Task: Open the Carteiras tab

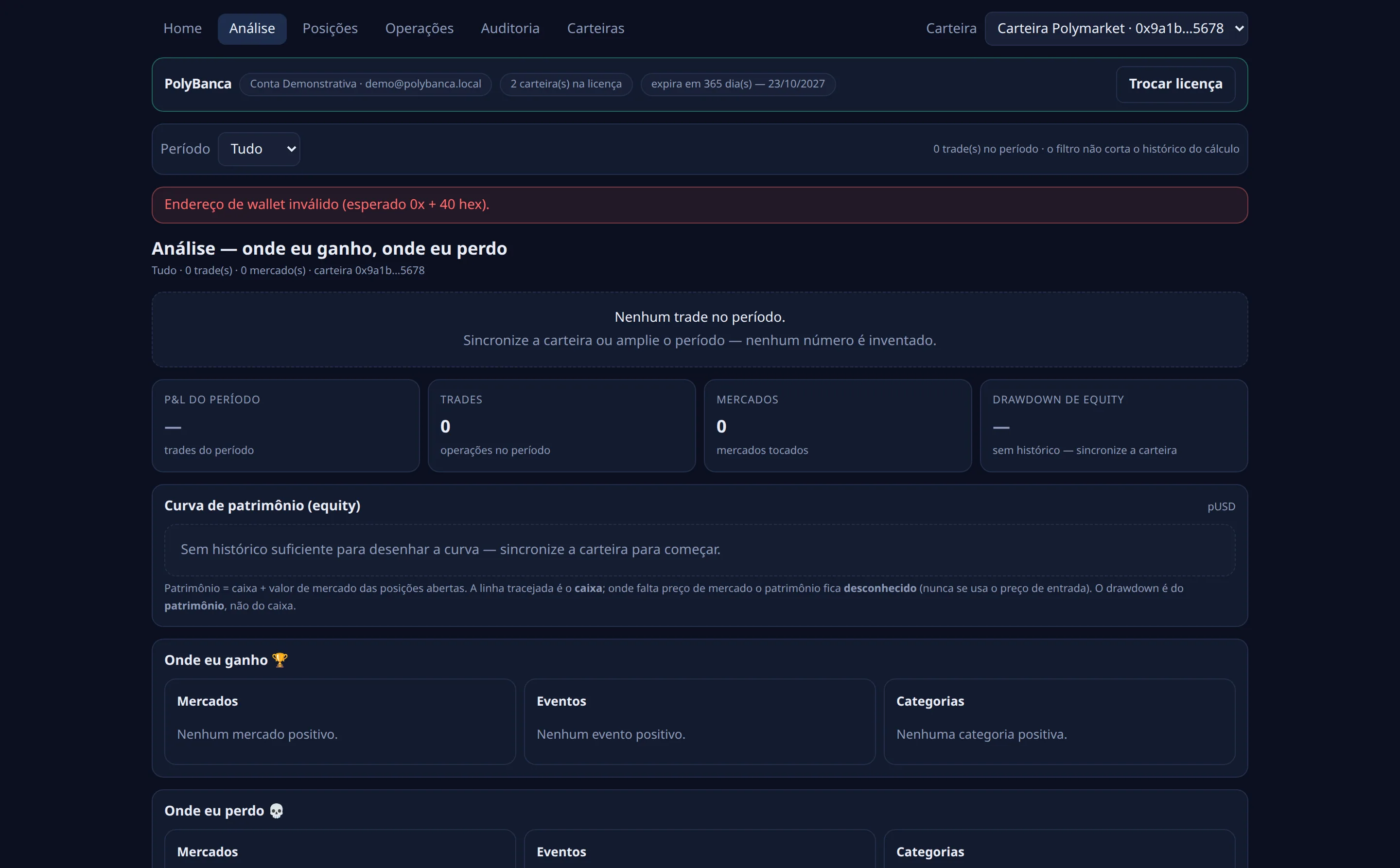Action: (x=595, y=28)
